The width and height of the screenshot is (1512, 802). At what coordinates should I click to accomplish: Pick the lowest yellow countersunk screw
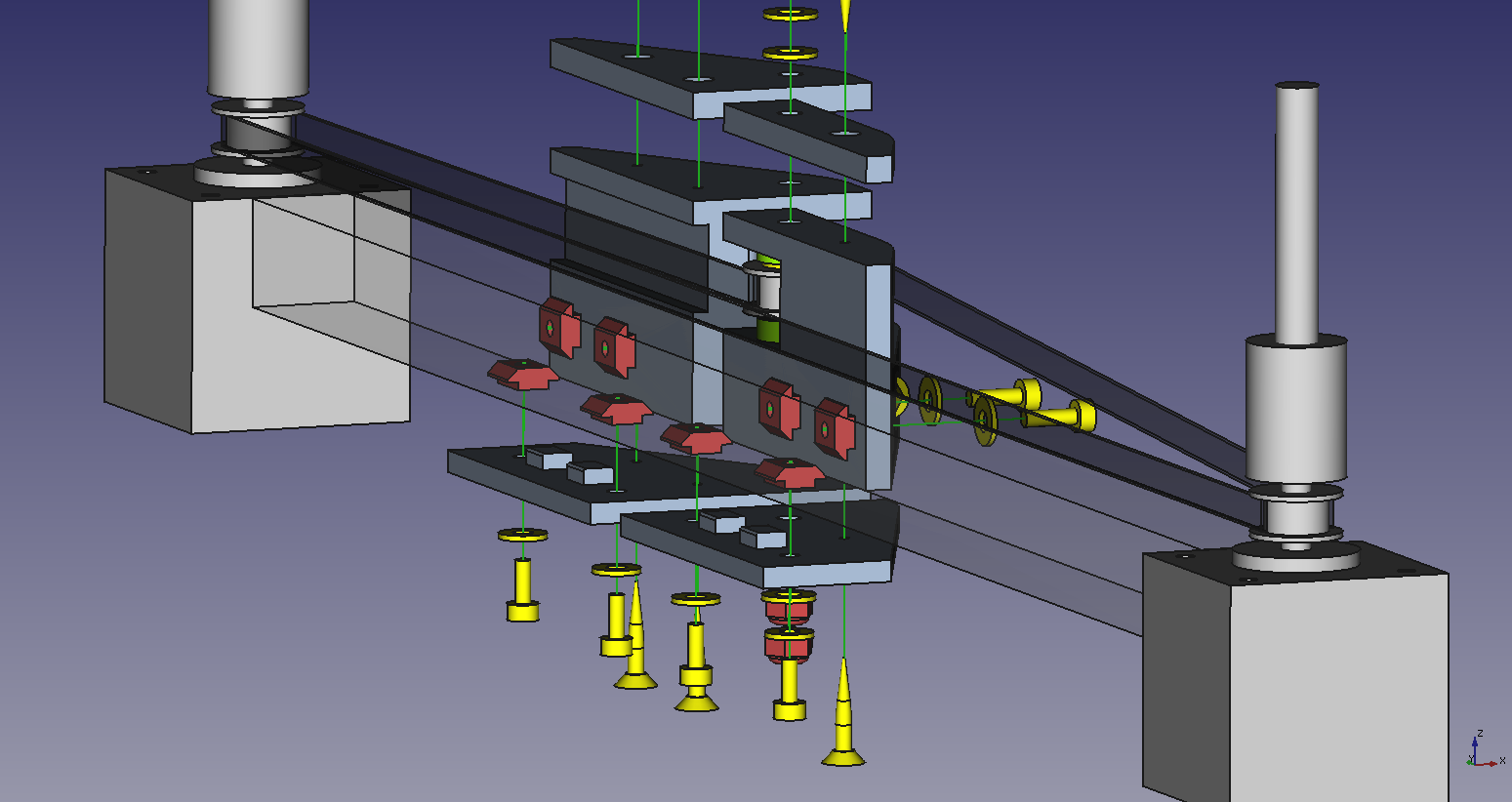coord(843,710)
